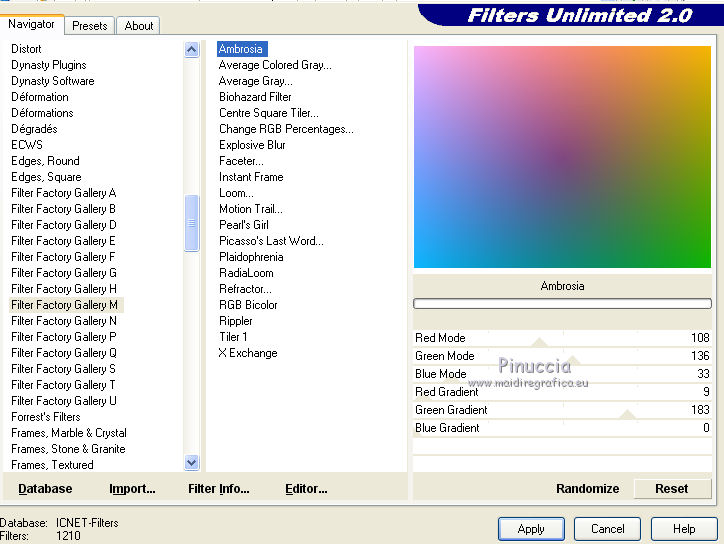
Task: Open Frames, Stone & Granite category
Action: tap(68, 449)
